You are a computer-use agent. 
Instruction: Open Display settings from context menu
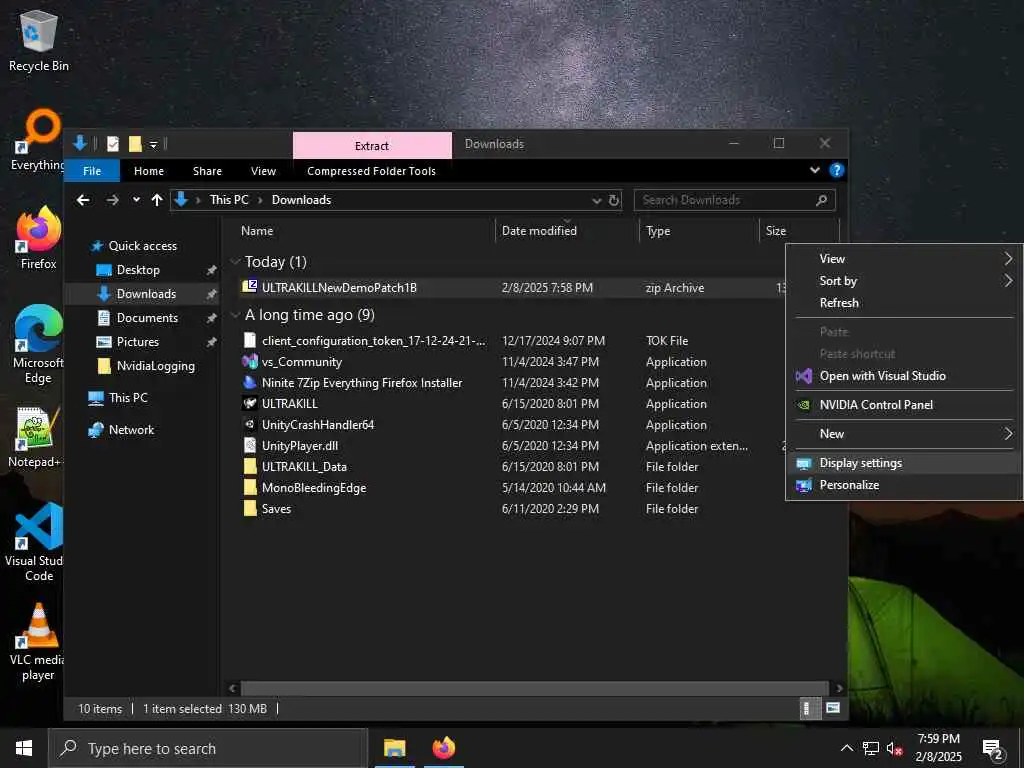click(x=904, y=463)
